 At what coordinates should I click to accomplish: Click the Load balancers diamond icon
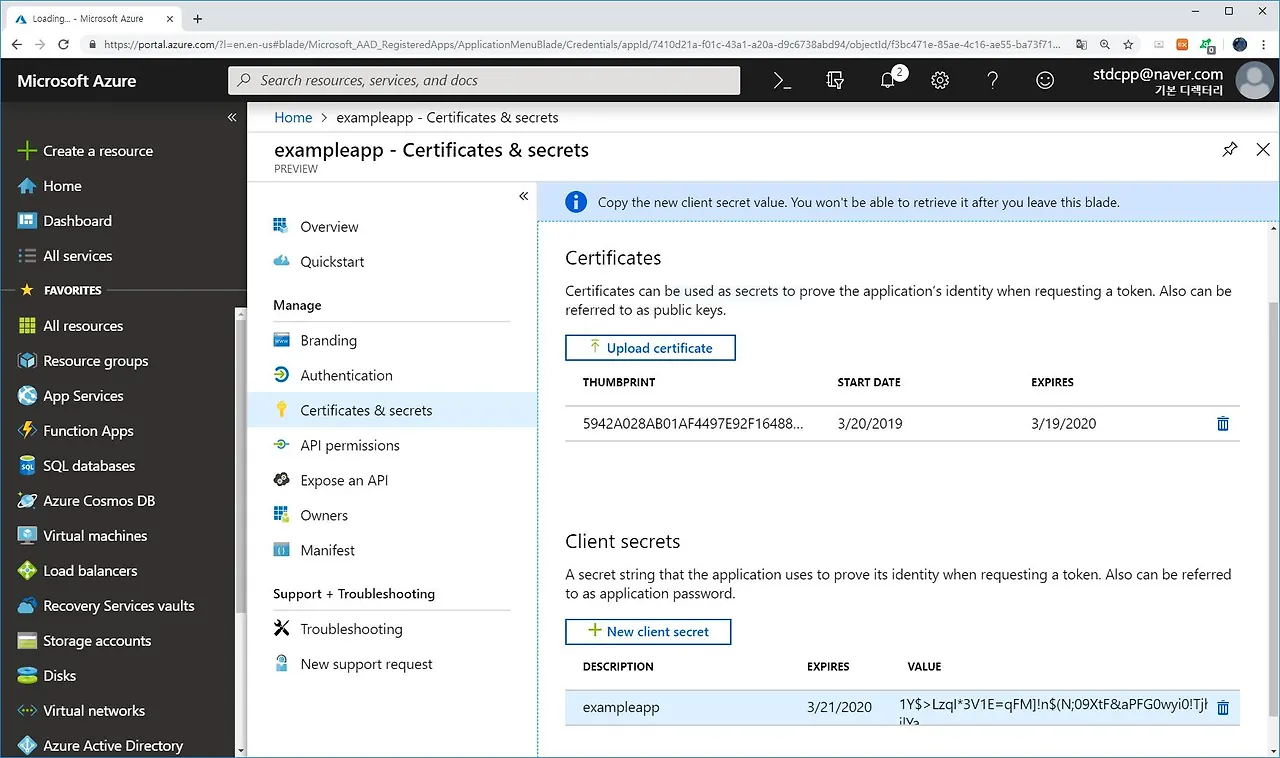pos(27,571)
